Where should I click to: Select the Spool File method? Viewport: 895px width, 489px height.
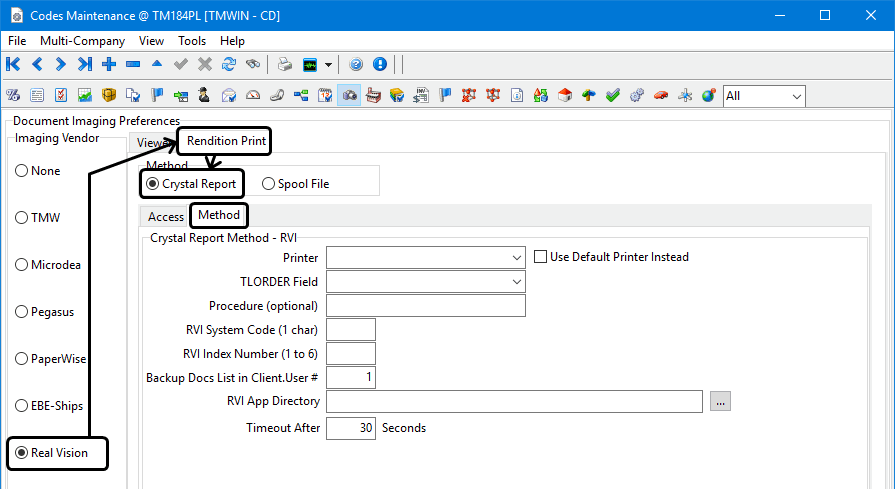(x=270, y=184)
